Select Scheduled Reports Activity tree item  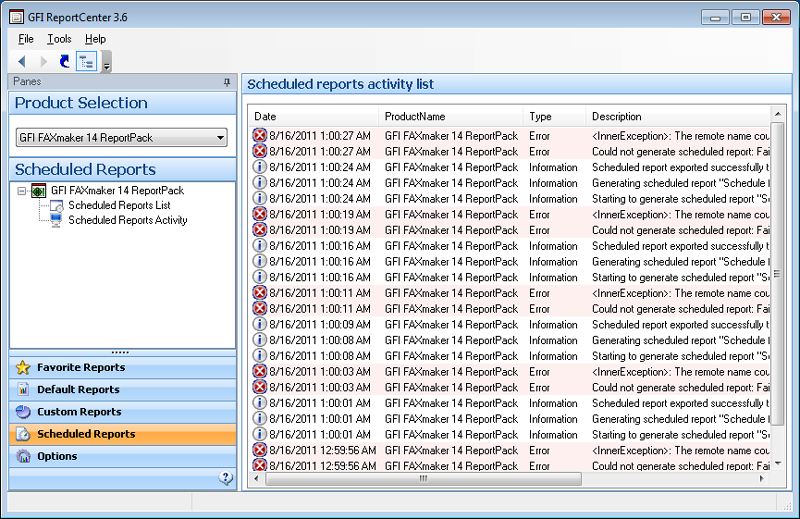click(x=128, y=220)
